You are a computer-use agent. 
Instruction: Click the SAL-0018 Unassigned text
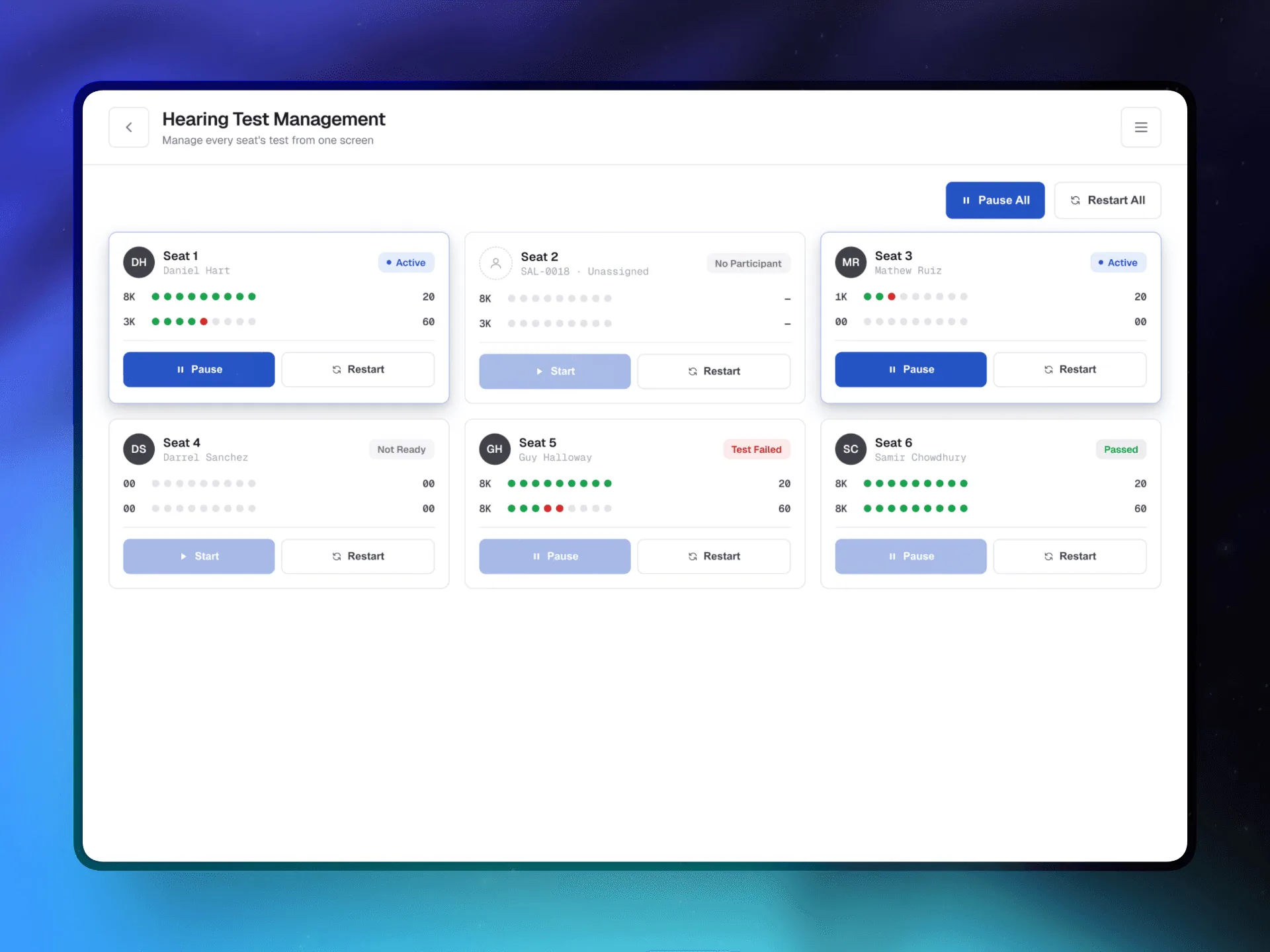click(585, 272)
